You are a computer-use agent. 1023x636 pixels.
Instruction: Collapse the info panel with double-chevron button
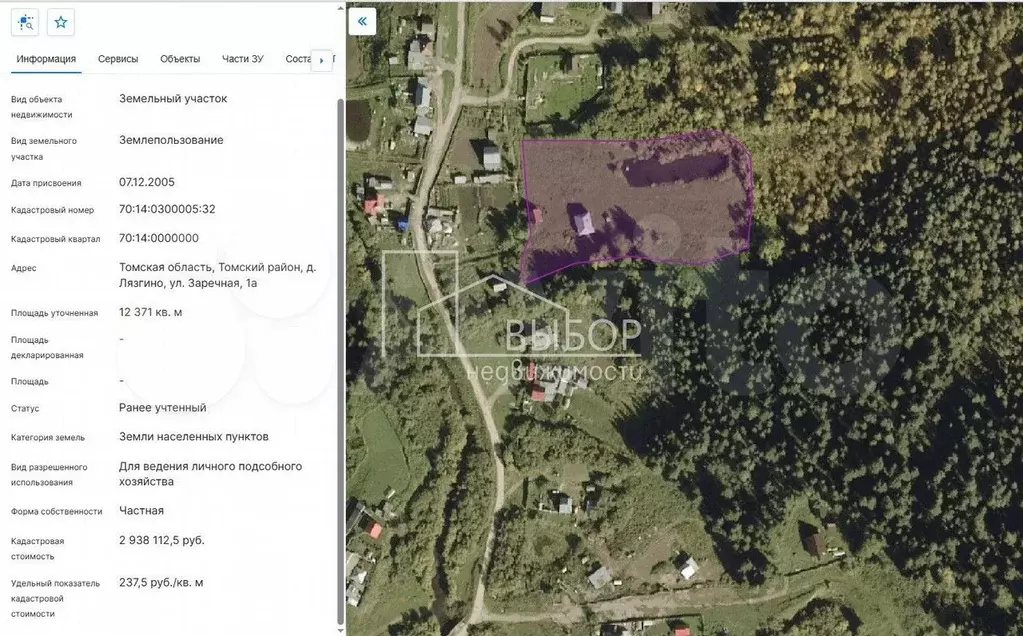(362, 22)
